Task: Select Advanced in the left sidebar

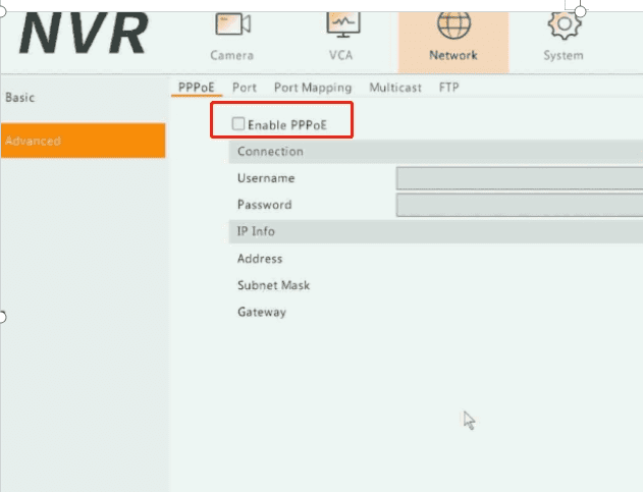Action: [x=33, y=141]
